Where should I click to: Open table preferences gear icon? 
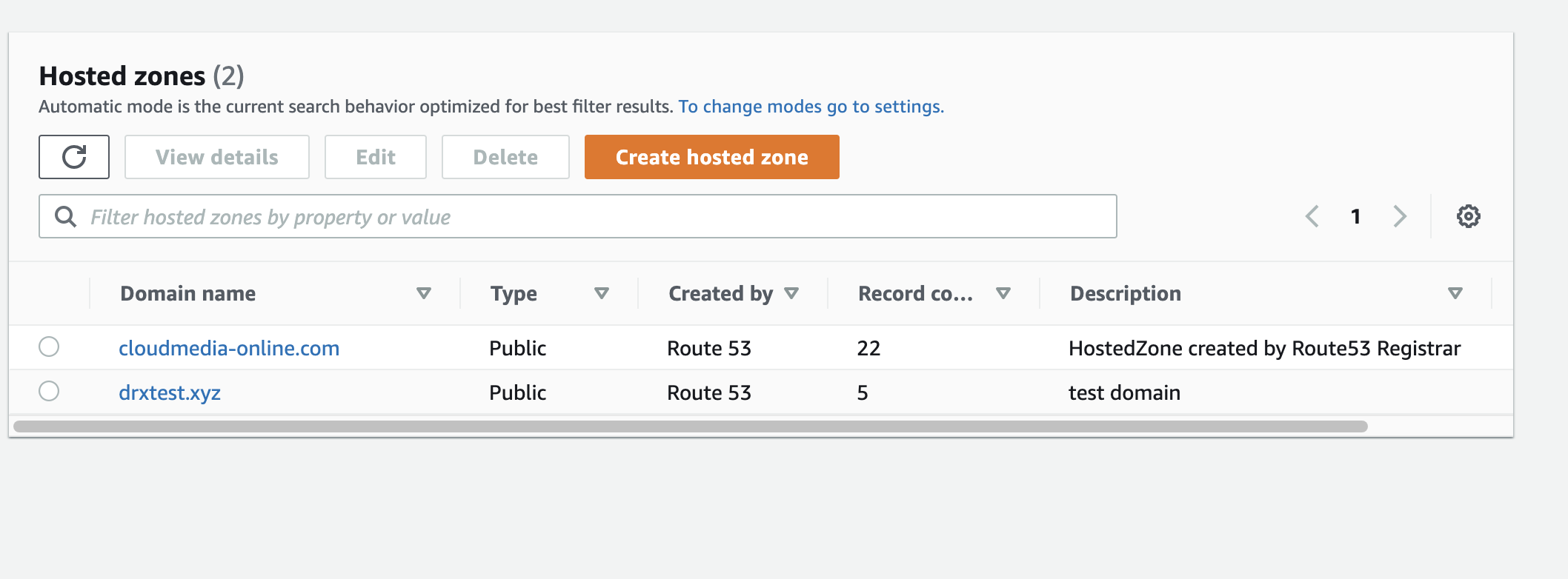(1468, 216)
